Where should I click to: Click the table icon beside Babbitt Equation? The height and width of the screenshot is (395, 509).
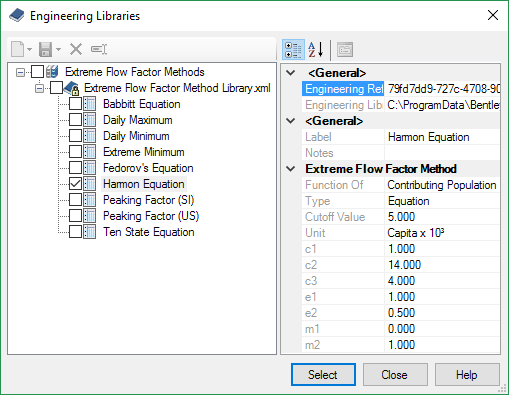90,104
